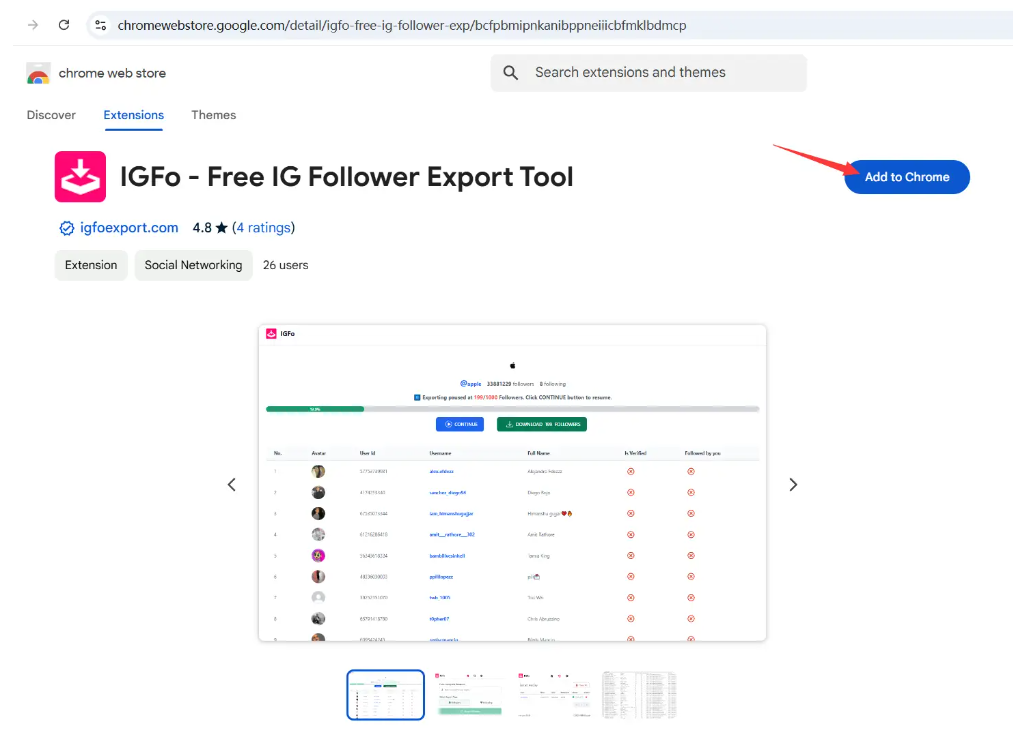The image size is (1013, 753).
Task: Select the second screenshot thumbnail
Action: [x=469, y=695]
